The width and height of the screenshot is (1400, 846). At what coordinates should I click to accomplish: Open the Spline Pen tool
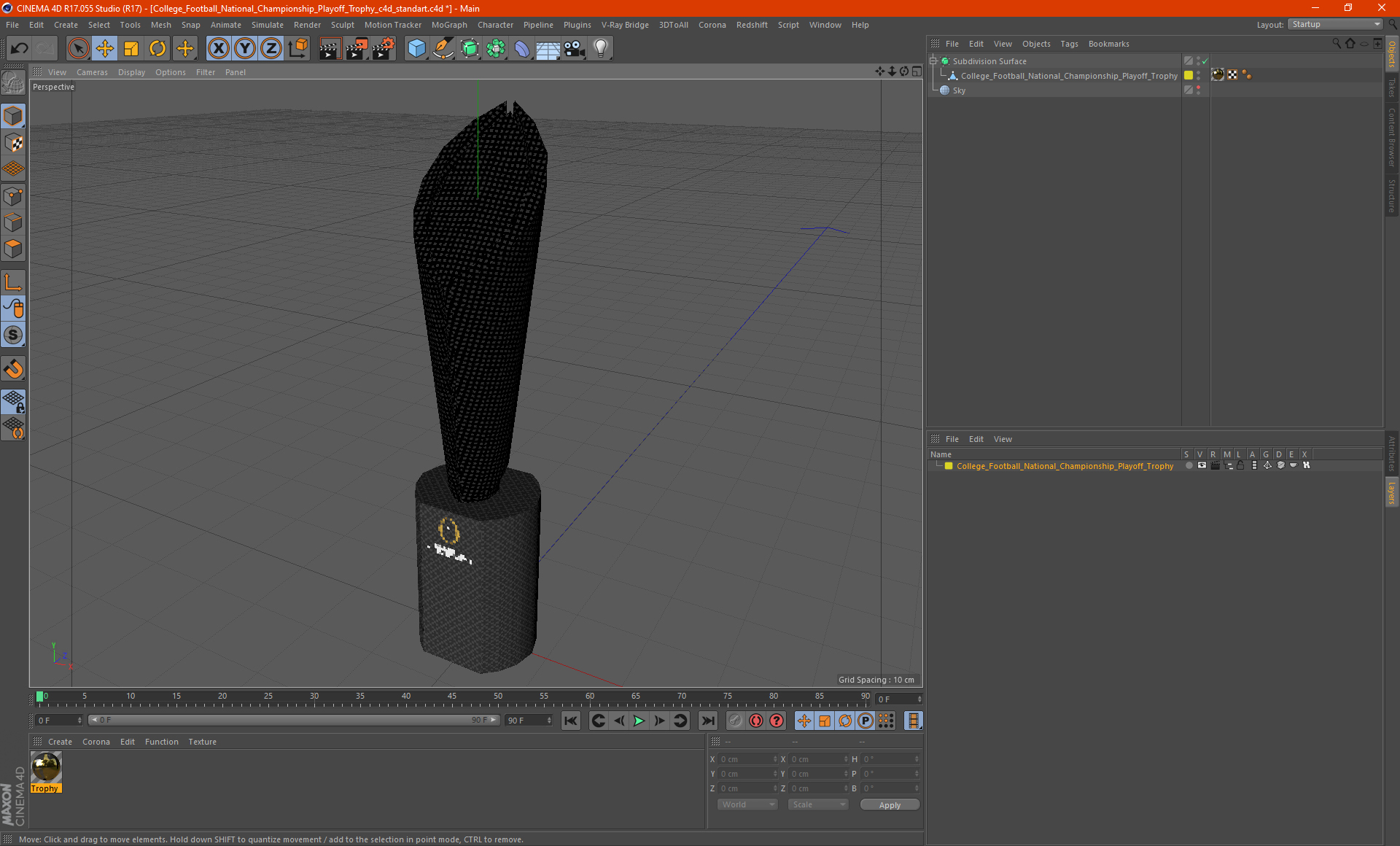443,49
